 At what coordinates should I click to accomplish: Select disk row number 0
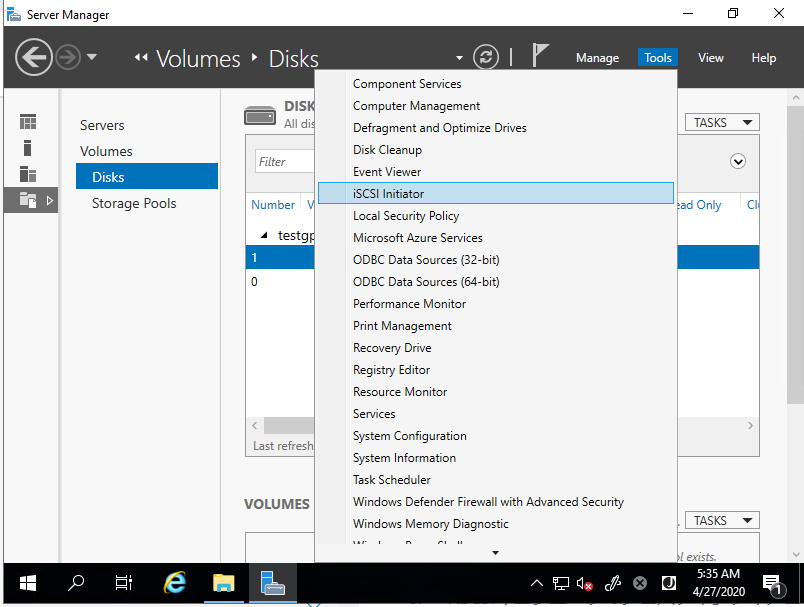click(280, 281)
